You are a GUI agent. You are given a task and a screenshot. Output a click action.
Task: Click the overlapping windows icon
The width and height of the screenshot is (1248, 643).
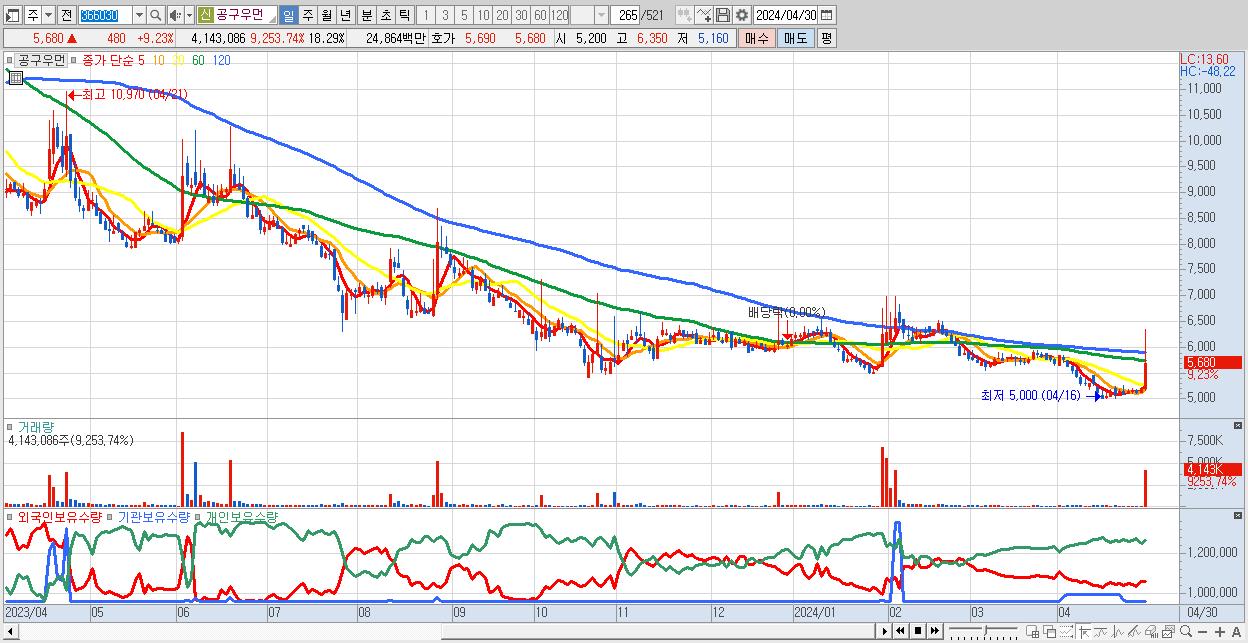(1050, 631)
